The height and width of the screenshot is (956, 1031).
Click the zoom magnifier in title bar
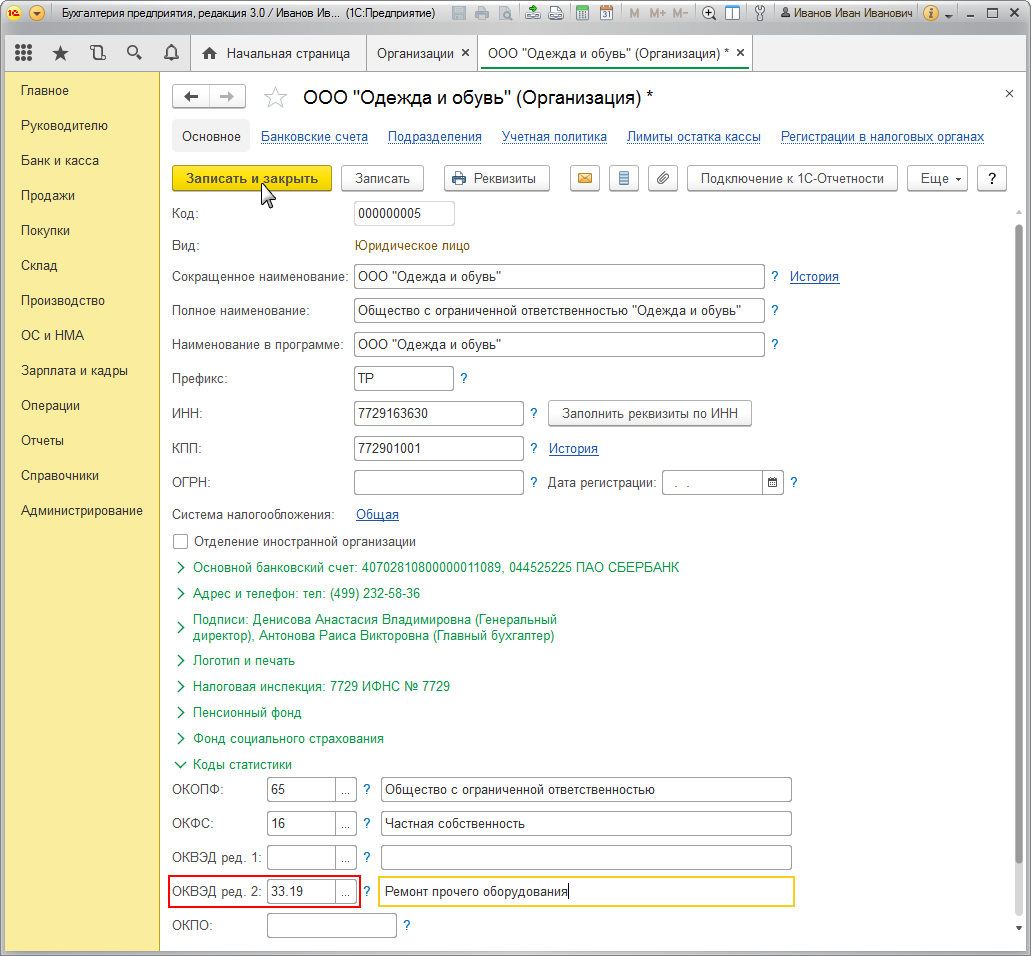click(x=708, y=13)
